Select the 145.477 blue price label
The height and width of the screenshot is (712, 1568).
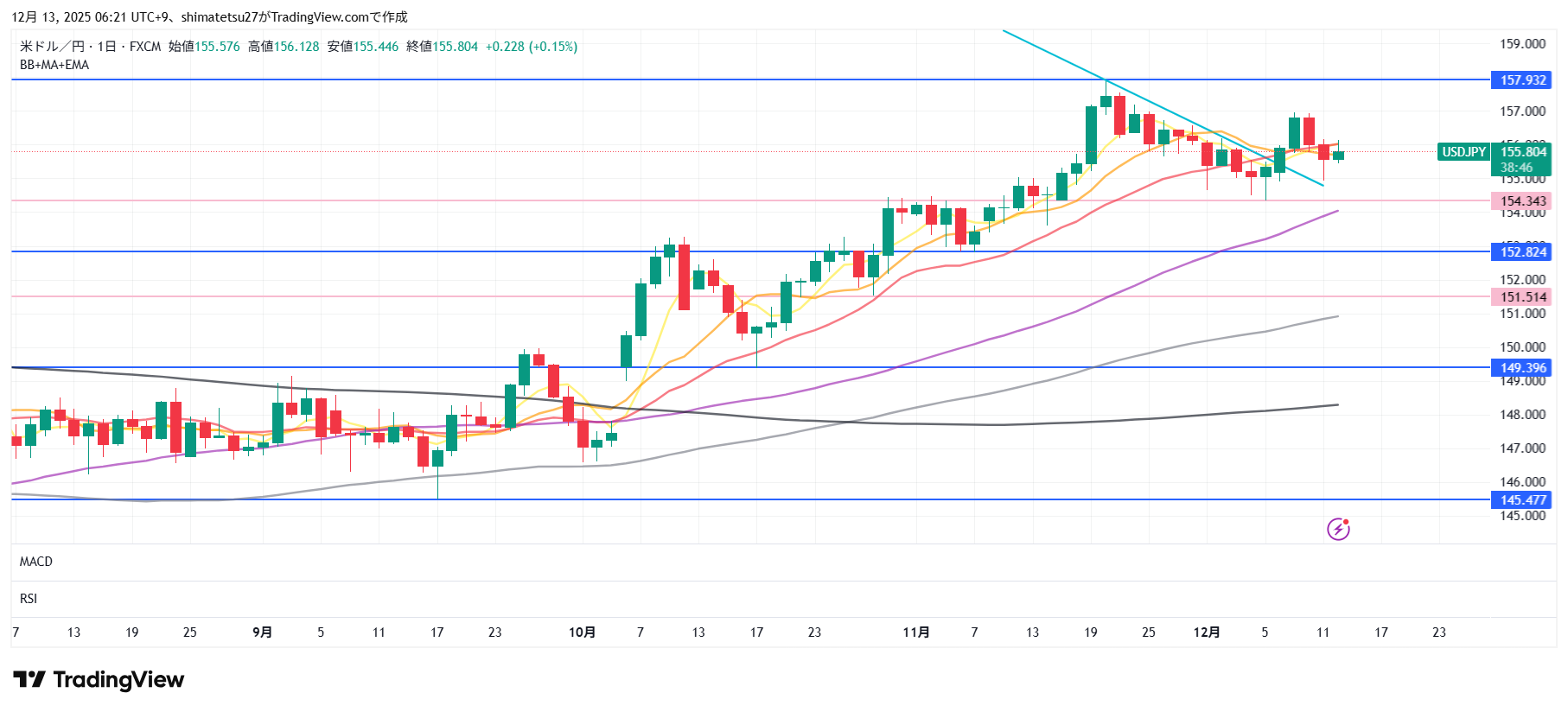coord(1522,500)
